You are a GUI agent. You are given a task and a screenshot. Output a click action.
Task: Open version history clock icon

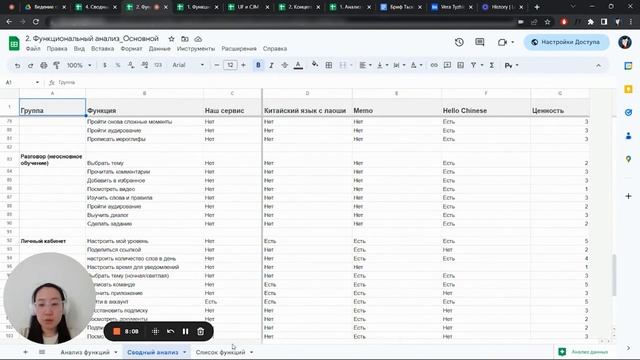click(x=459, y=42)
